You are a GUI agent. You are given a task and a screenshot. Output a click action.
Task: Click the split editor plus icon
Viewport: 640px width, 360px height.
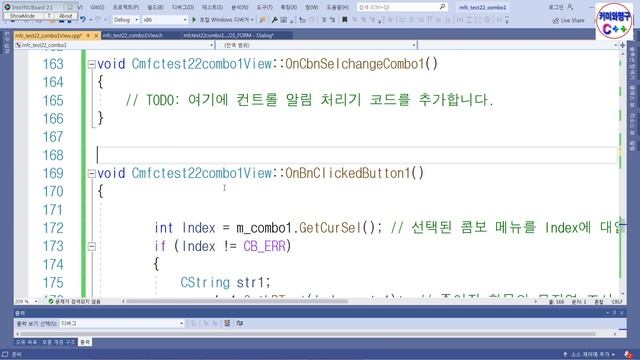tap(622, 45)
